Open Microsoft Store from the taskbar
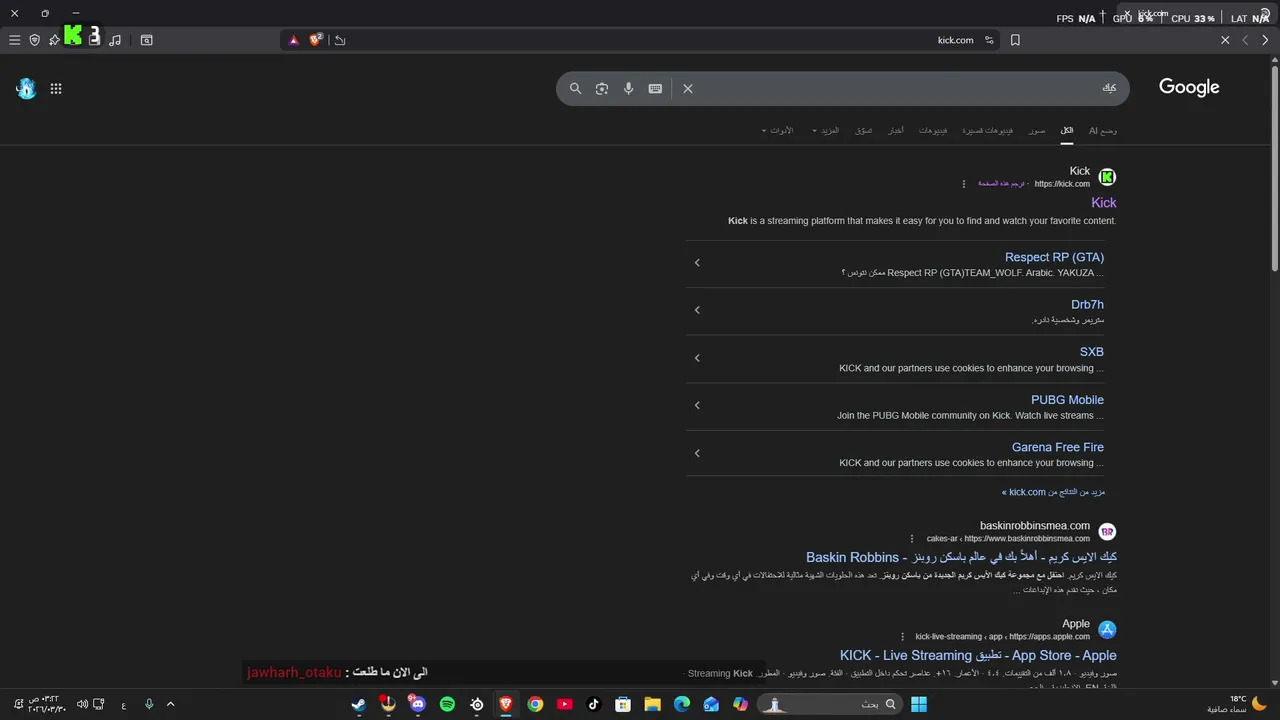The width and height of the screenshot is (1280, 720). (623, 704)
